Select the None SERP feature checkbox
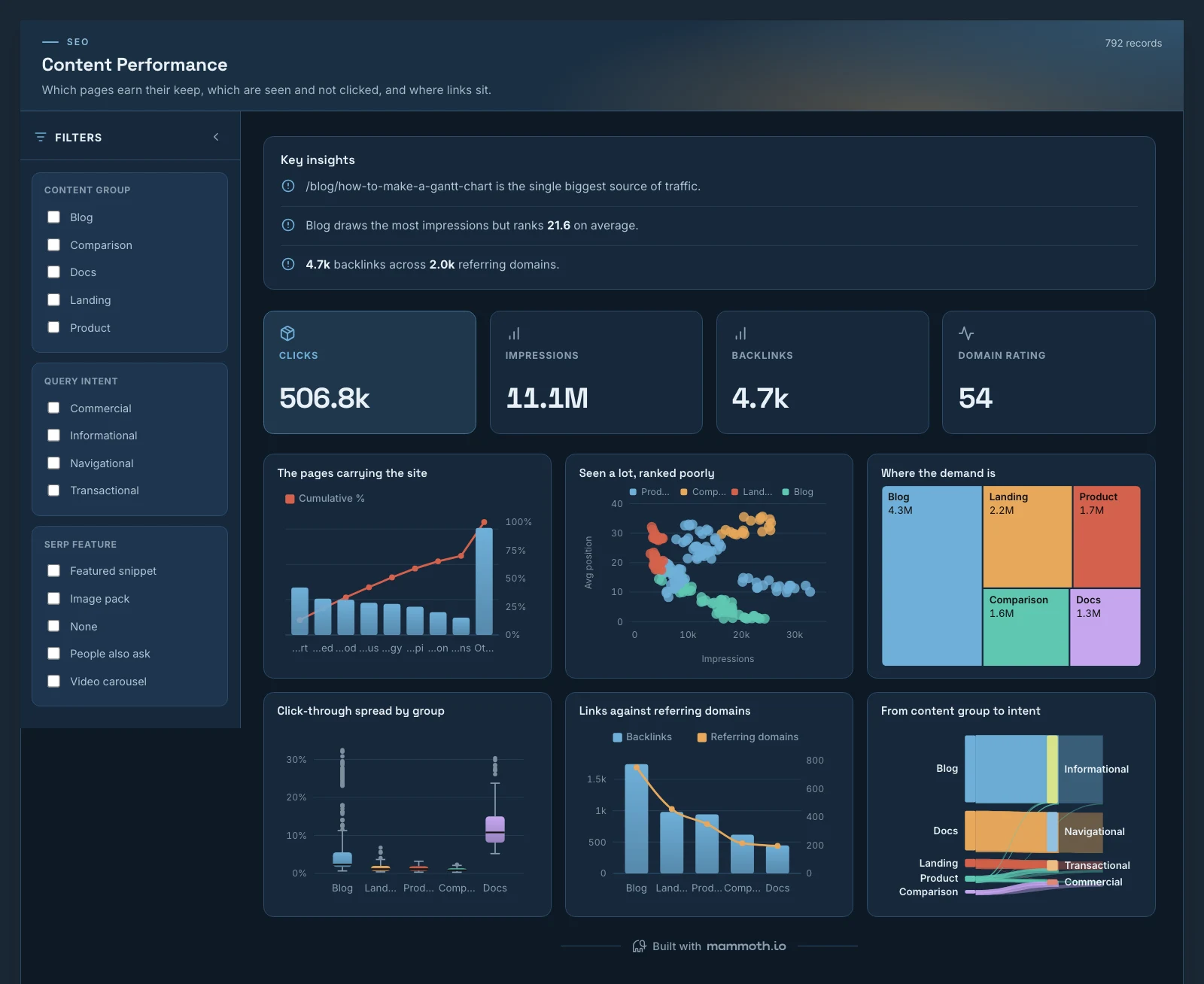Screen dimensions: 1204x984 pos(54,626)
